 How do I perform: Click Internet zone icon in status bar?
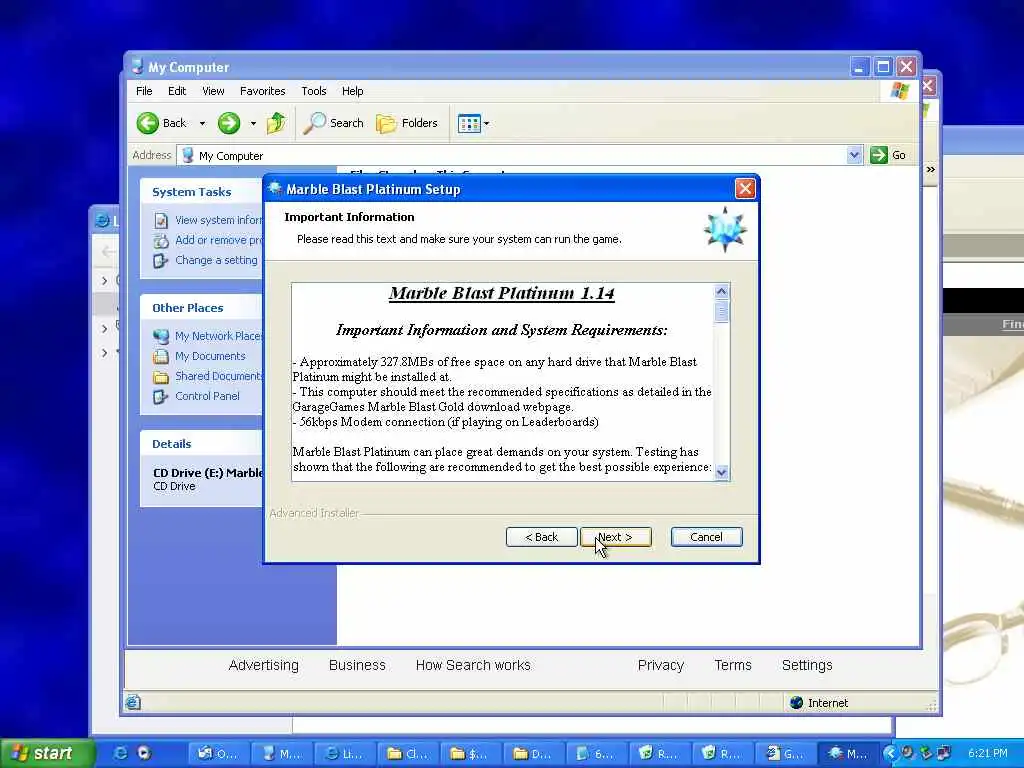point(796,703)
